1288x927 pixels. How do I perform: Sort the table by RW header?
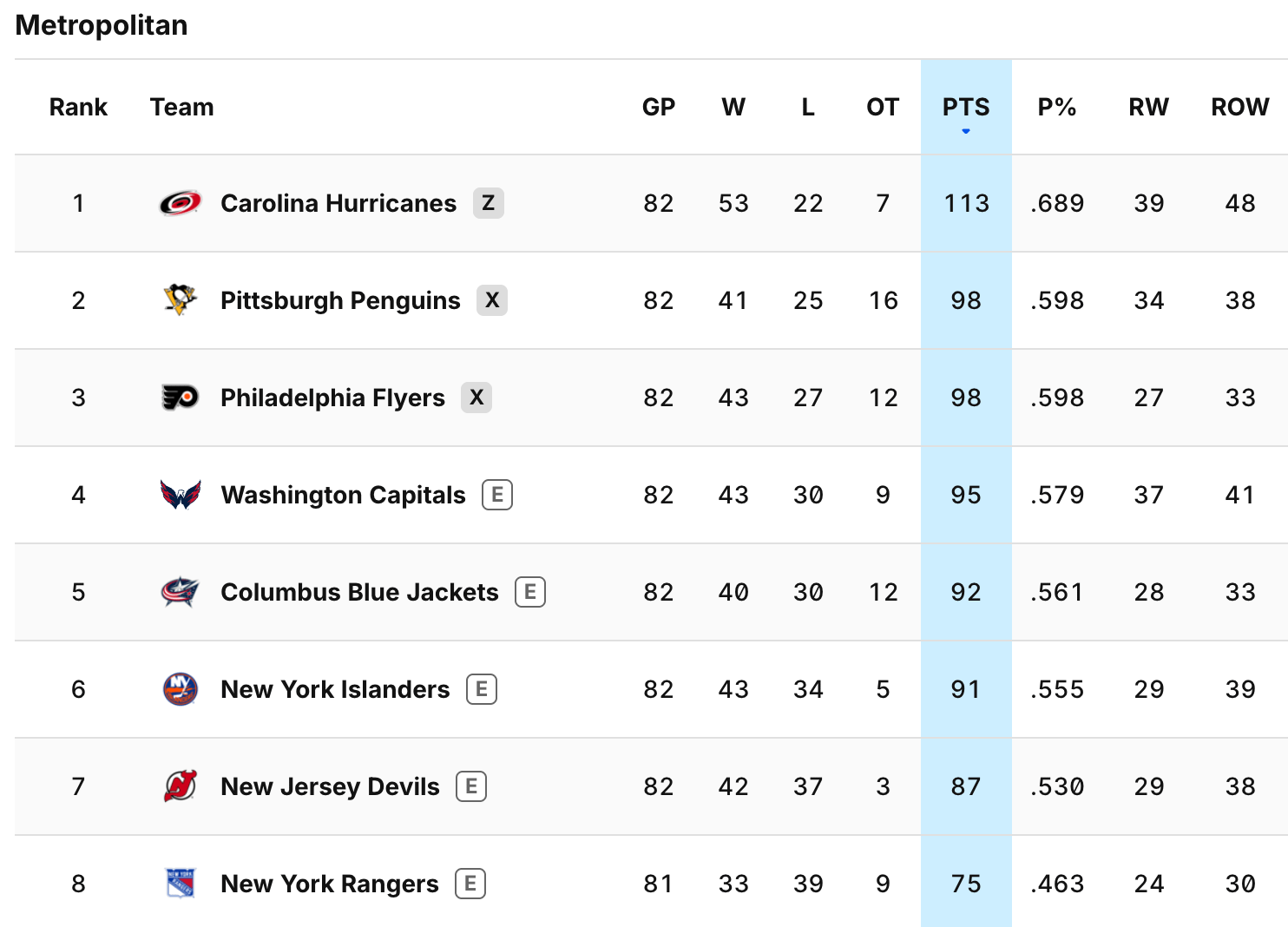coord(1148,107)
